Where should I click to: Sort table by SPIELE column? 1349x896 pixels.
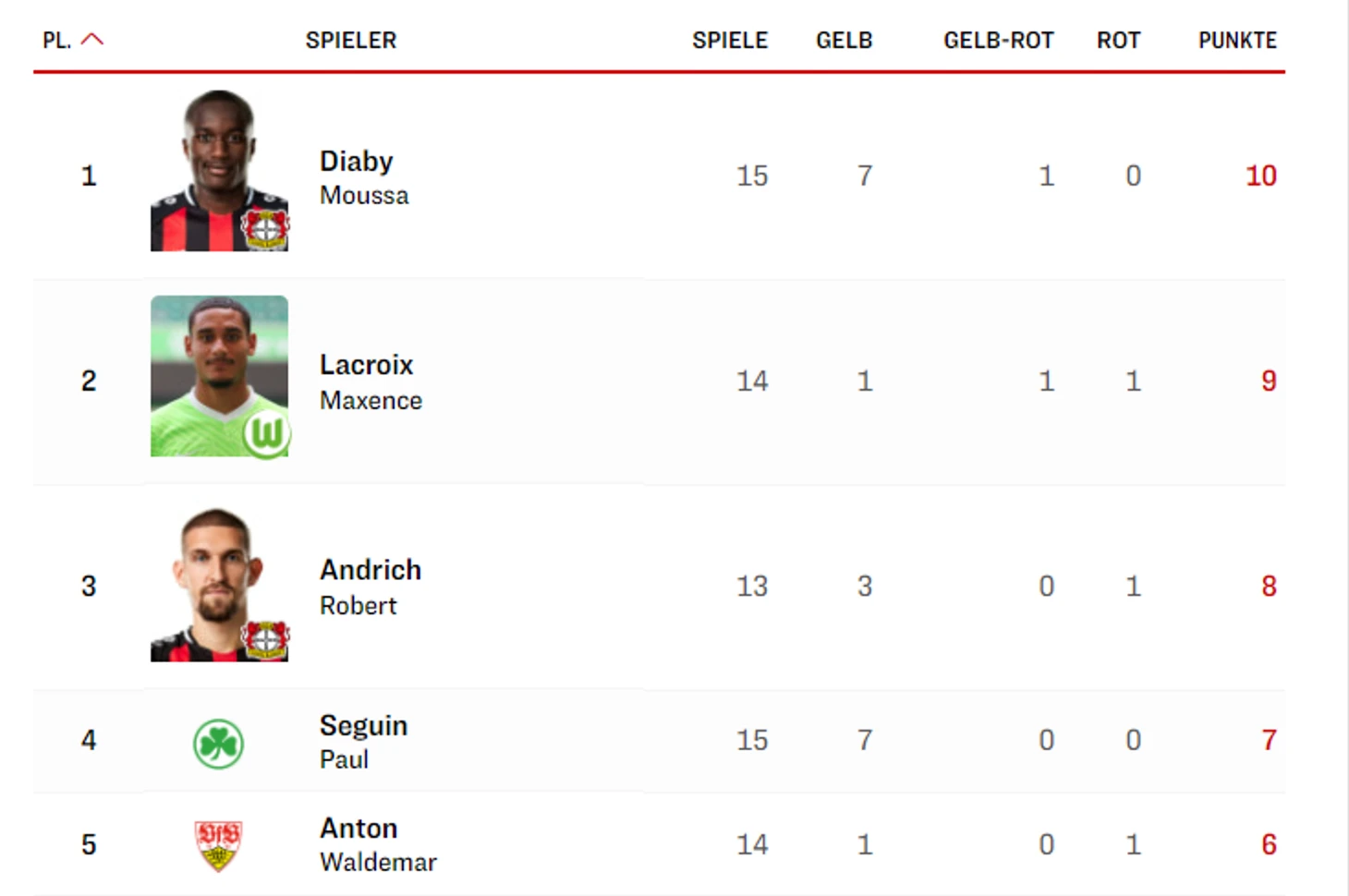click(x=729, y=41)
